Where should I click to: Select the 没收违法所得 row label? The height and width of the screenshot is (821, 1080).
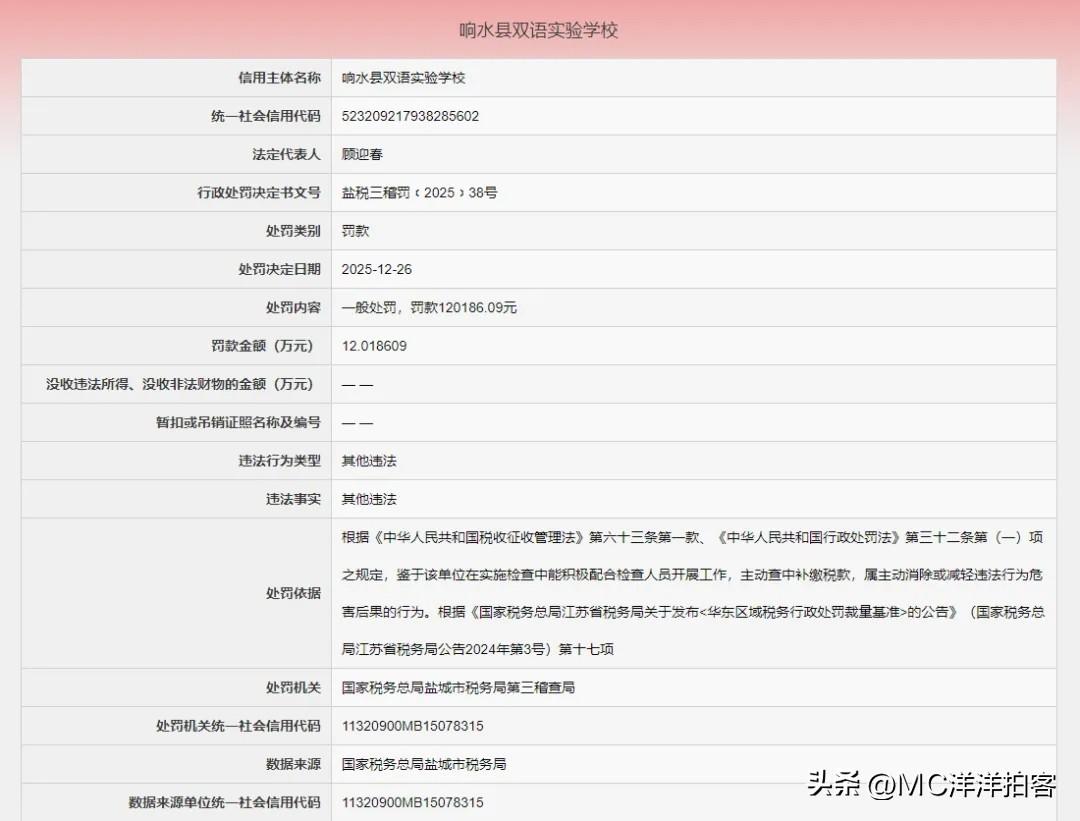[180, 384]
